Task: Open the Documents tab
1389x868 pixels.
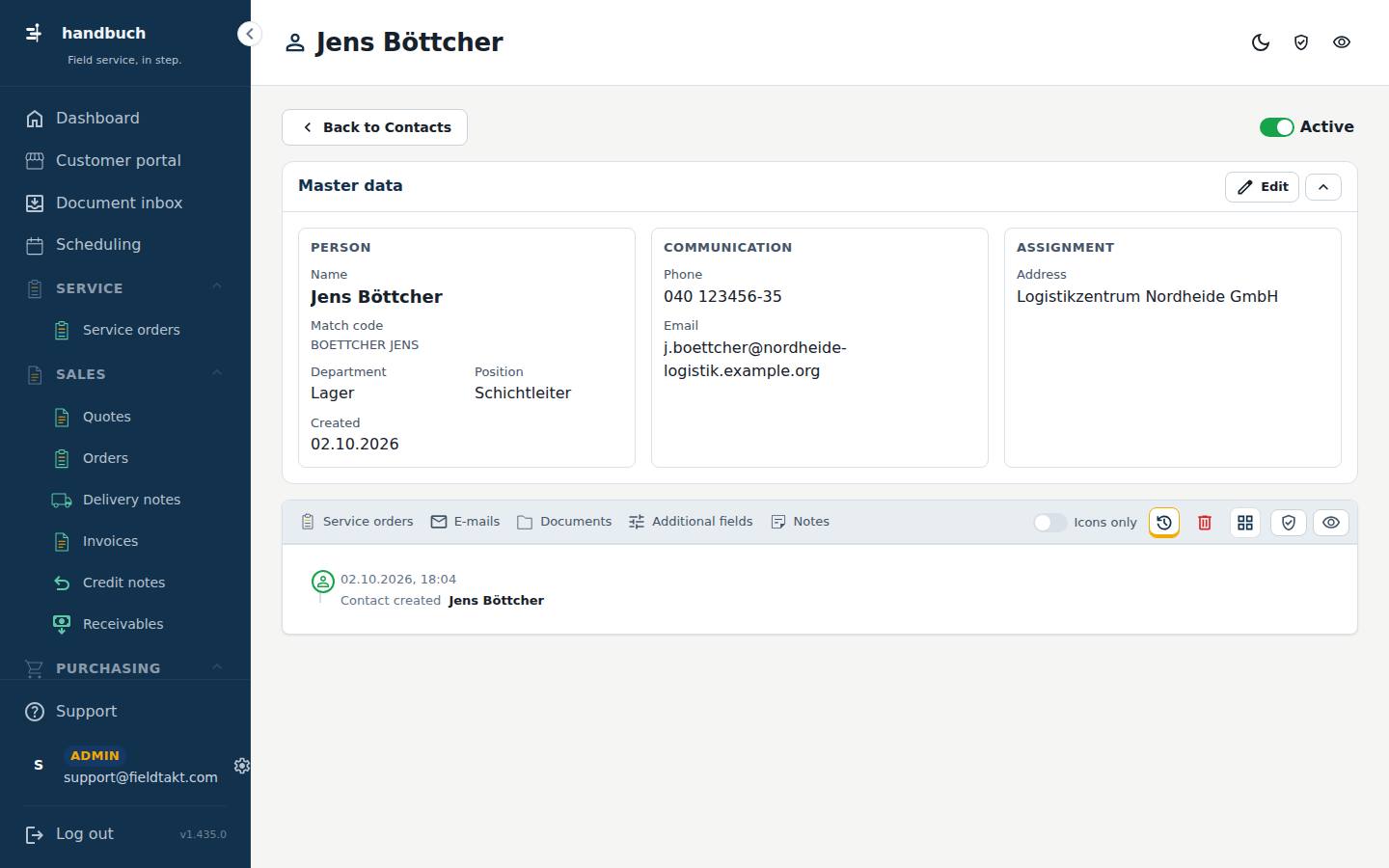Action: [564, 522]
